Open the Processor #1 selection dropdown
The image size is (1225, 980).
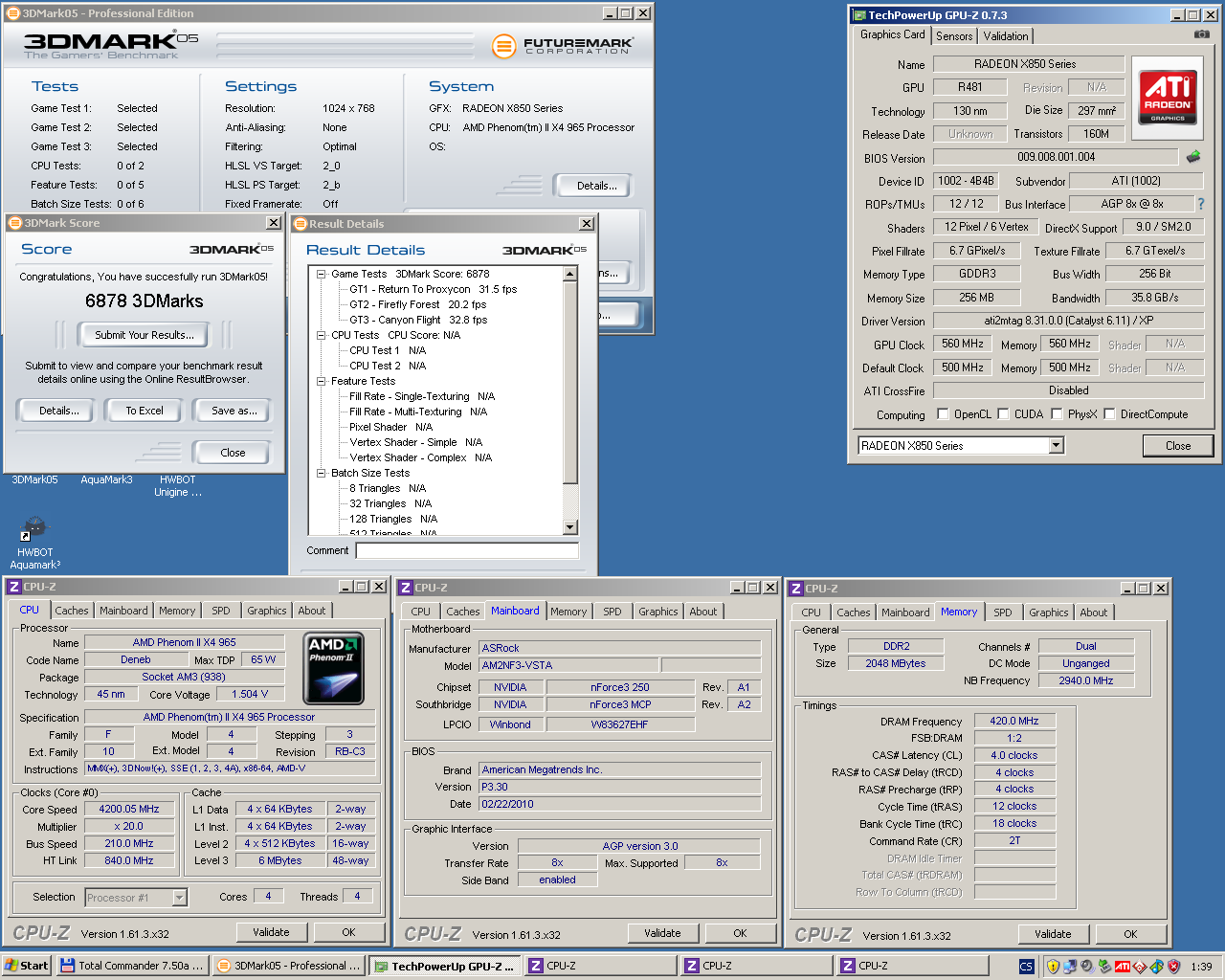click(179, 897)
